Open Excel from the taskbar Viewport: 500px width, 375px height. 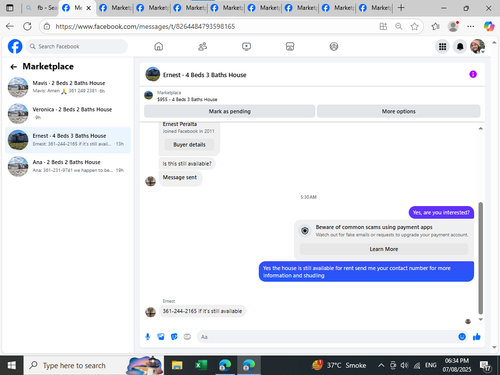pos(201,365)
